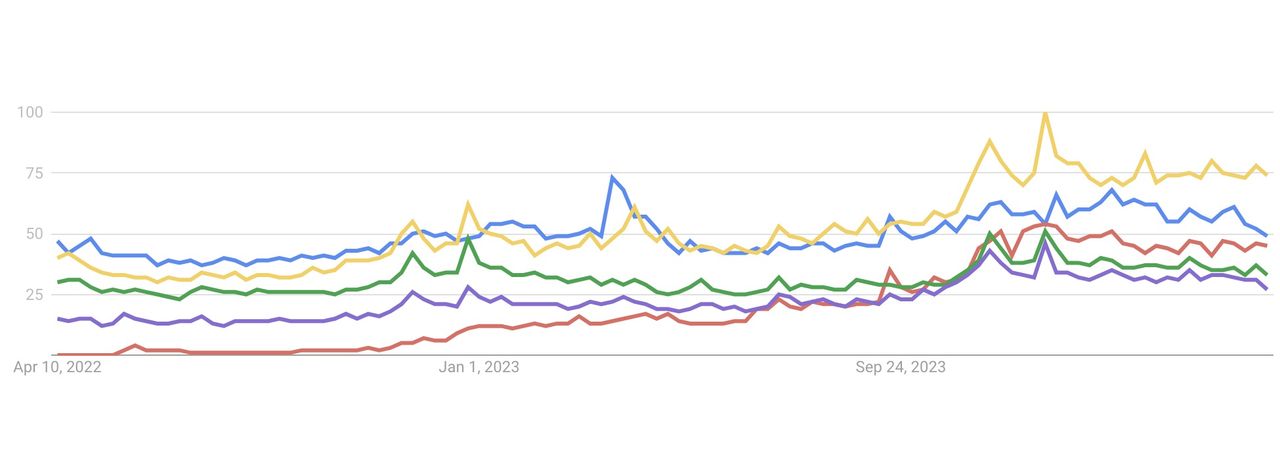This screenshot has width=1280, height=470.
Task: Click the yellow line's highest peak at 100
Action: (x=1045, y=113)
